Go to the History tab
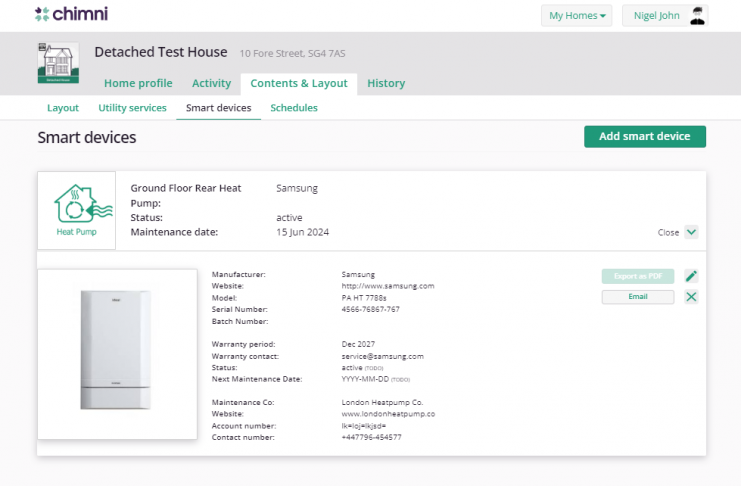Viewport: 741px width, 486px height. [x=386, y=84]
